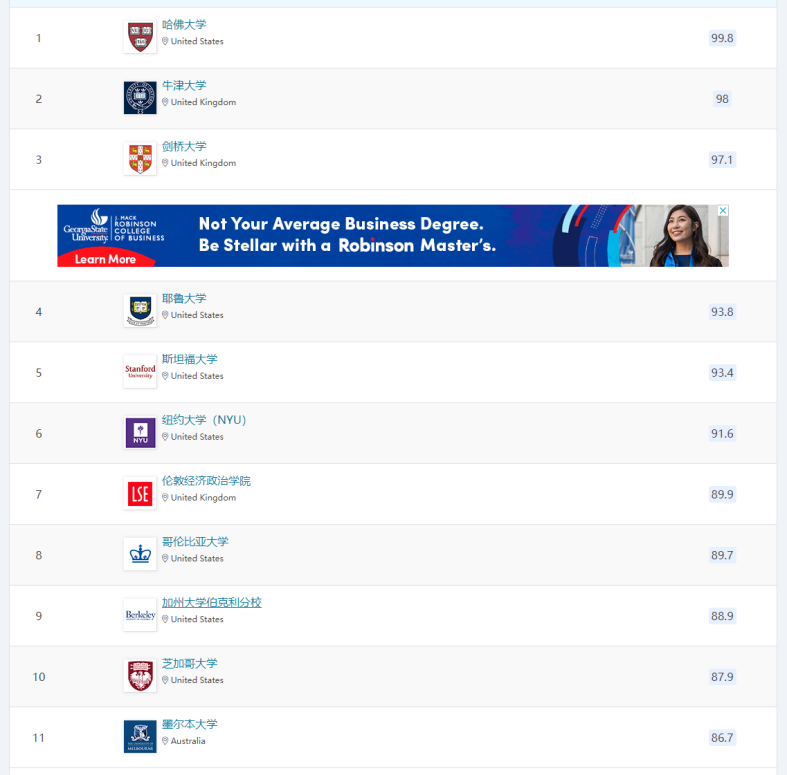This screenshot has height=775, width=787.
Task: Open the 伦敦经济政治学院 link
Action: click(x=206, y=481)
